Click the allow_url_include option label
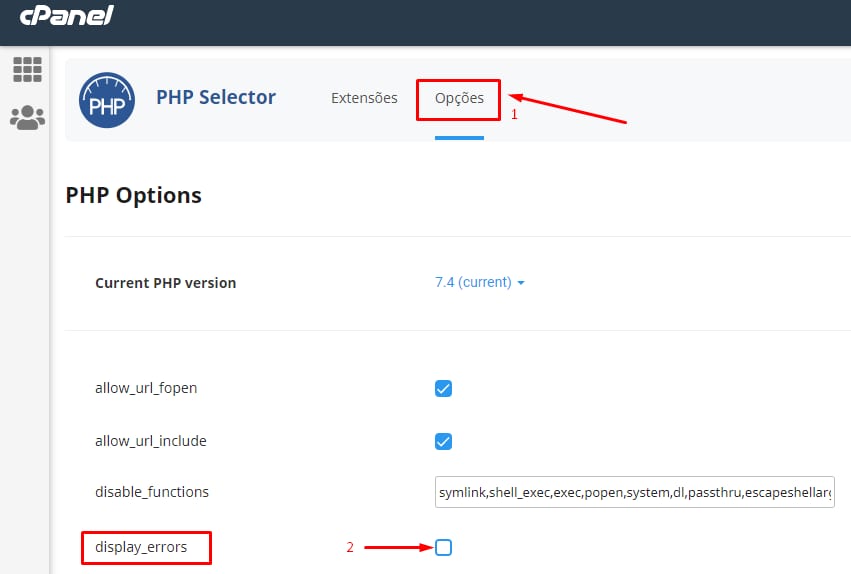Viewport: 851px width, 574px height. [x=150, y=441]
